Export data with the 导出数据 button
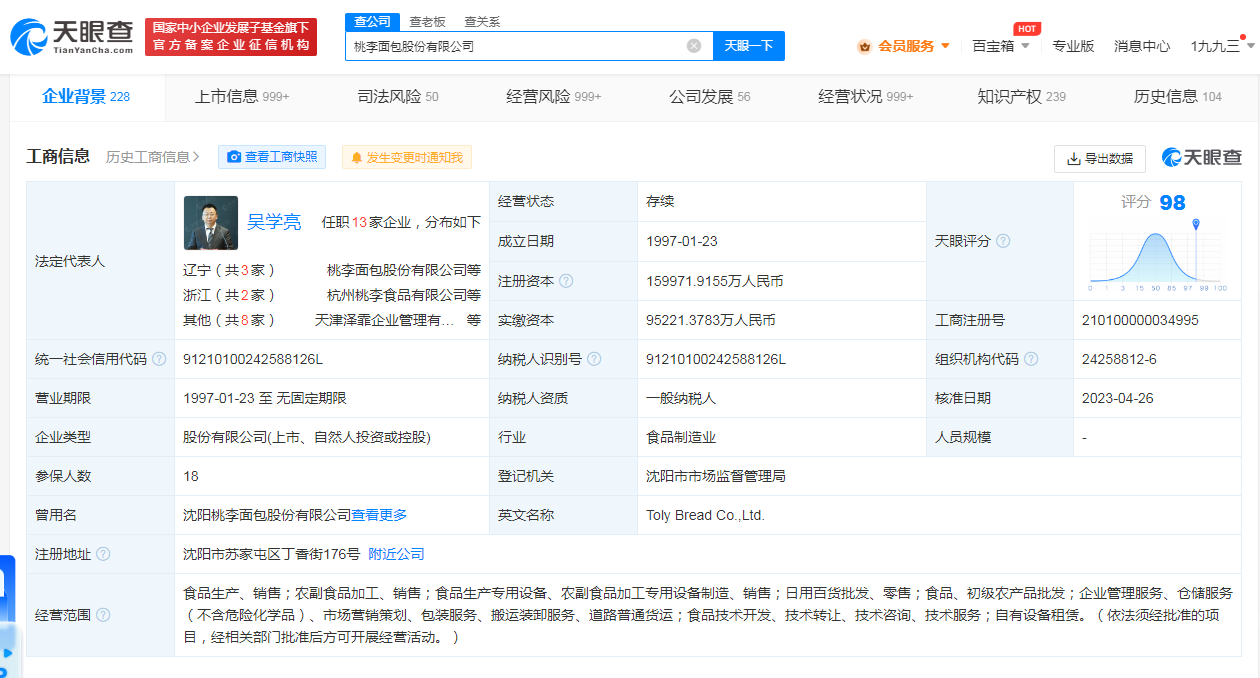Image resolution: width=1260 pixels, height=678 pixels. (x=1099, y=158)
